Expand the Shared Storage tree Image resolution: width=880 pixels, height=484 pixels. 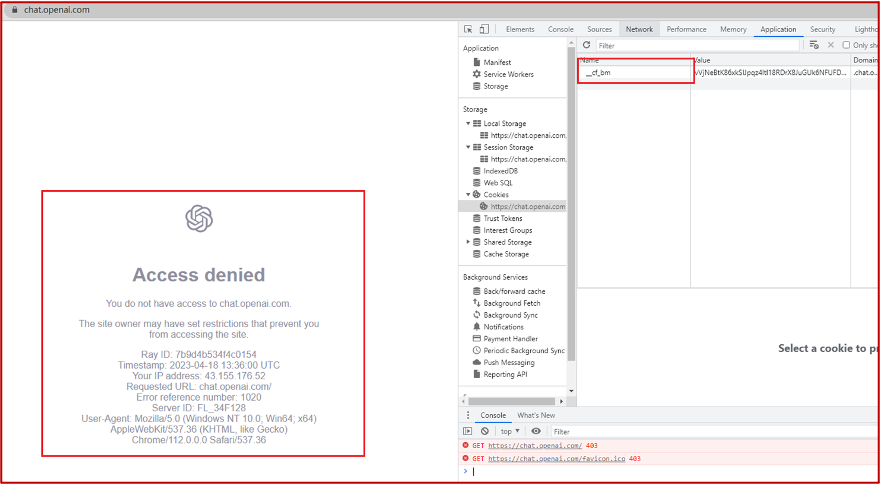[x=468, y=242]
